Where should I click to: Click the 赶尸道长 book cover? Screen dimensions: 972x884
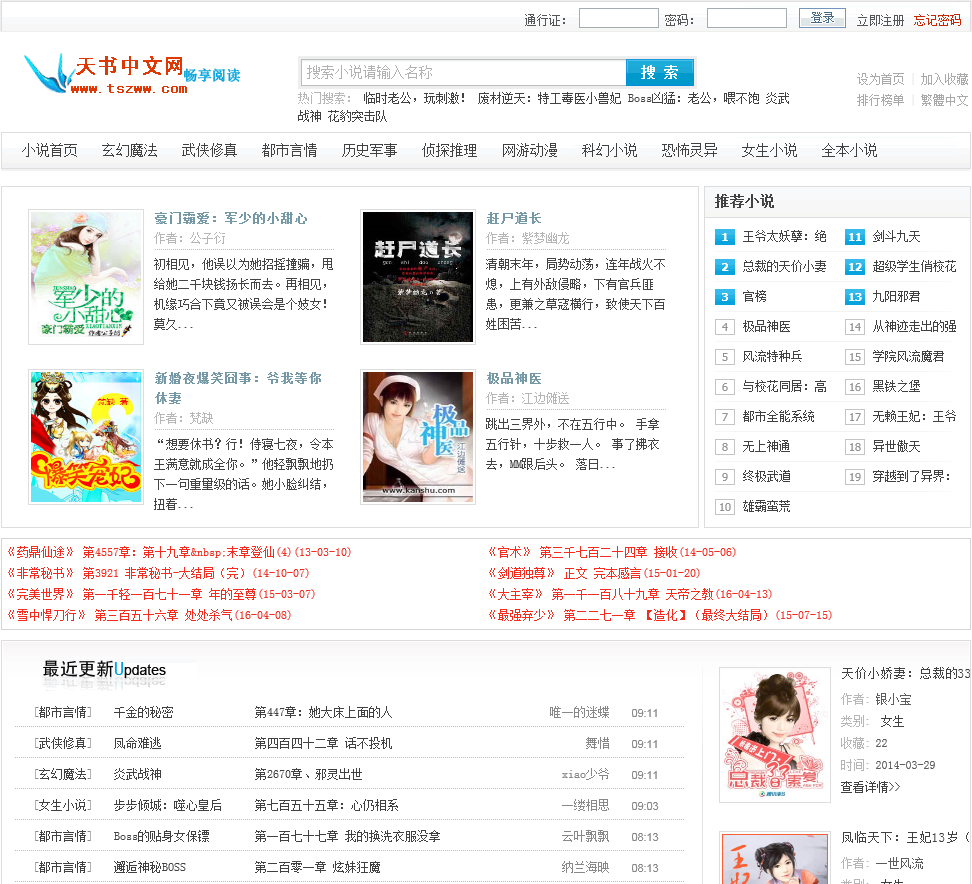point(418,276)
